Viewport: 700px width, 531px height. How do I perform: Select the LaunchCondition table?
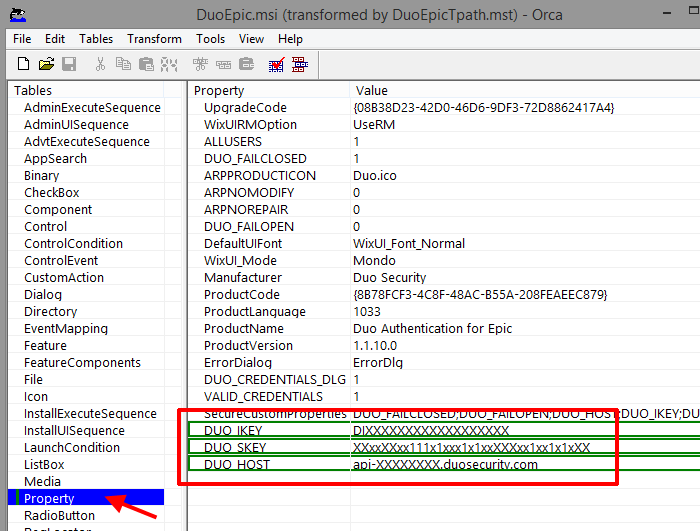[x=72, y=447]
